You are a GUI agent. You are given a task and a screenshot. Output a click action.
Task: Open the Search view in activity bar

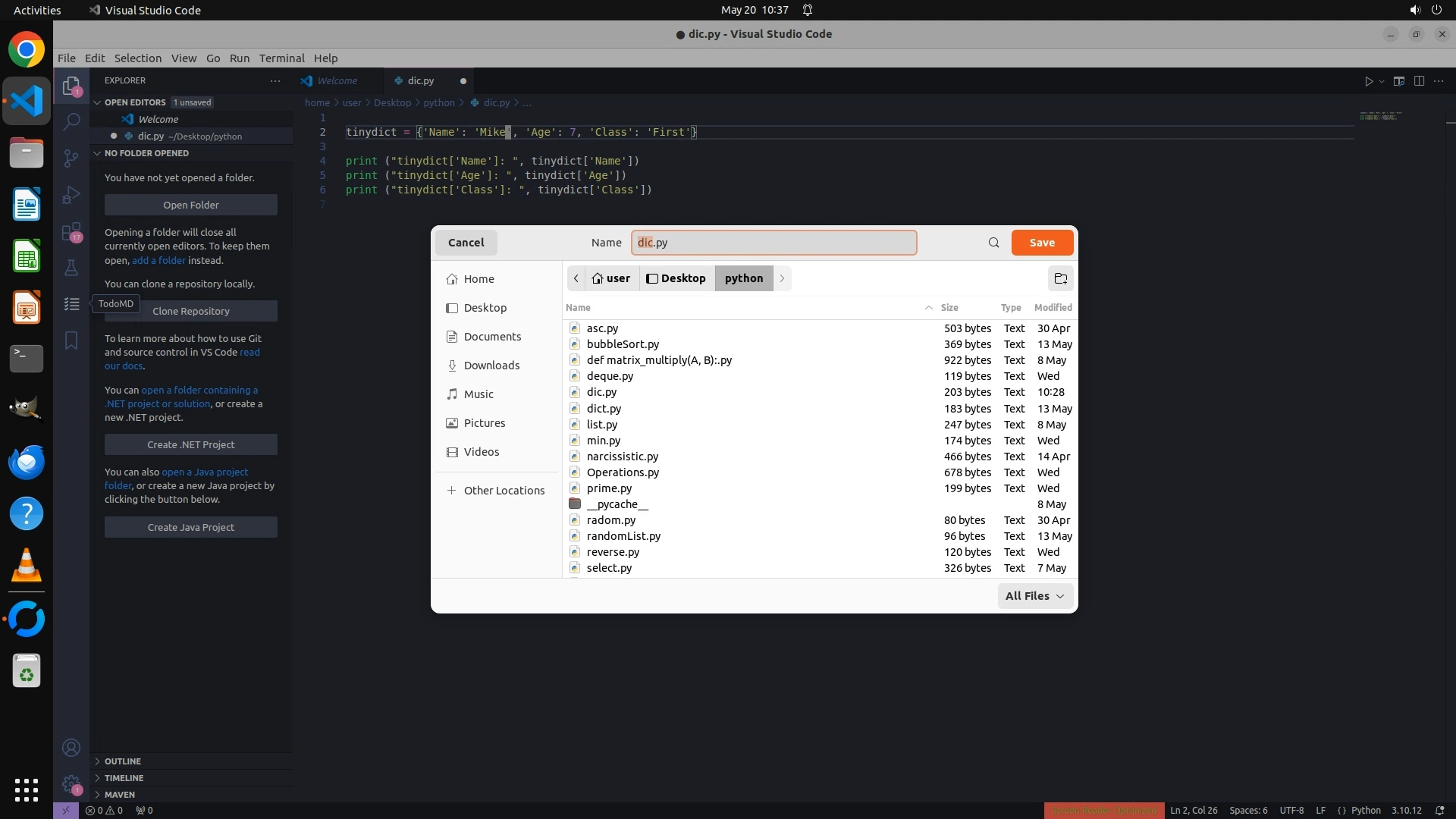[x=71, y=121]
